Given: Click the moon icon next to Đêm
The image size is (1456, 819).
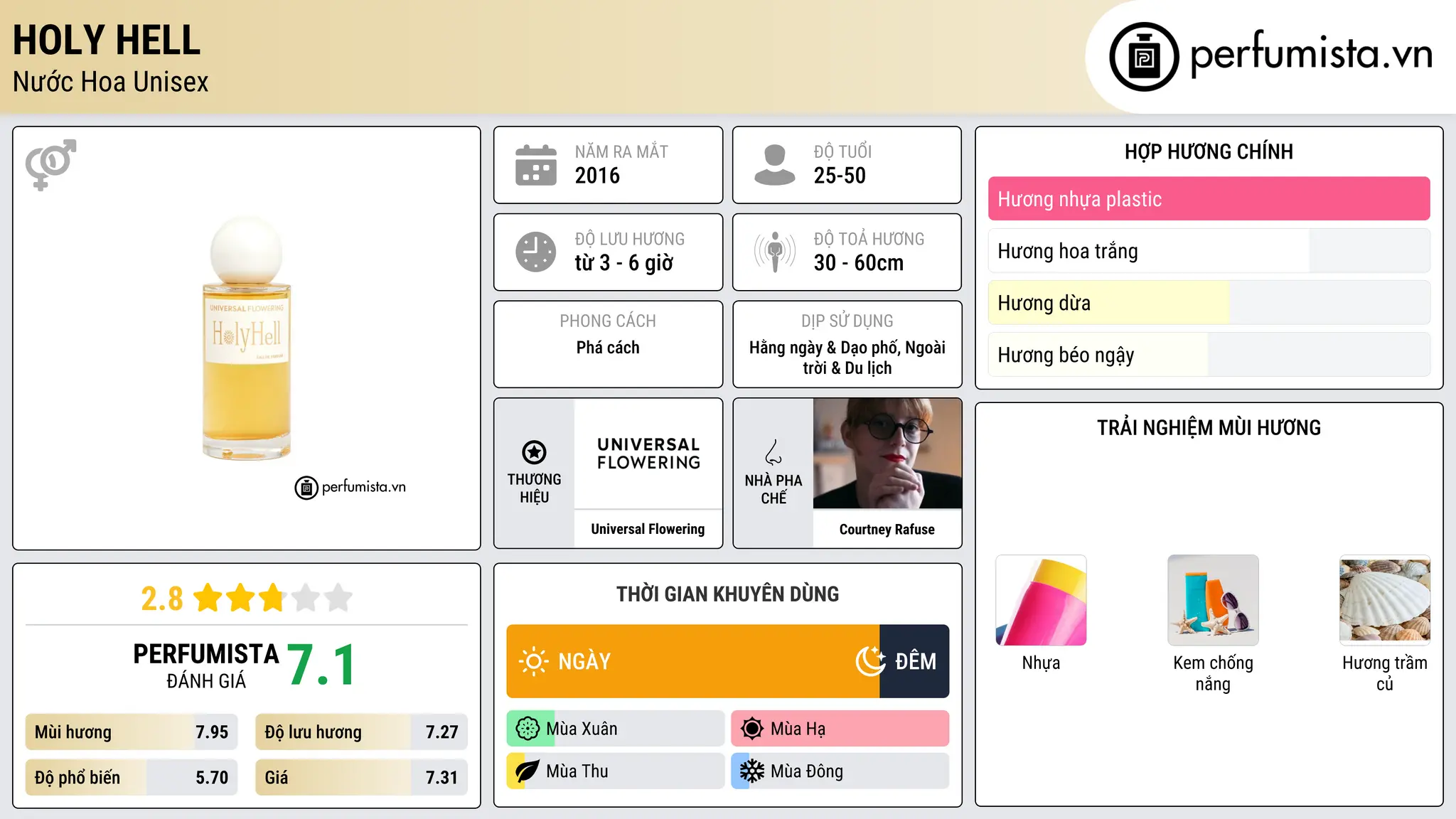Looking at the screenshot, I should tap(870, 661).
